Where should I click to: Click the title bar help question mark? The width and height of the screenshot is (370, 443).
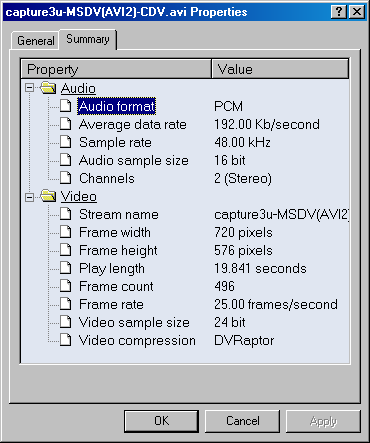[339, 12]
